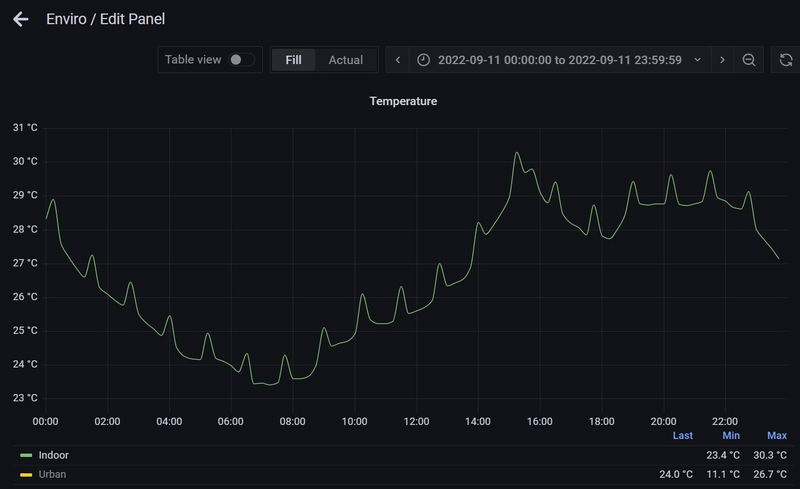Click the clock icon in time picker

(423, 60)
